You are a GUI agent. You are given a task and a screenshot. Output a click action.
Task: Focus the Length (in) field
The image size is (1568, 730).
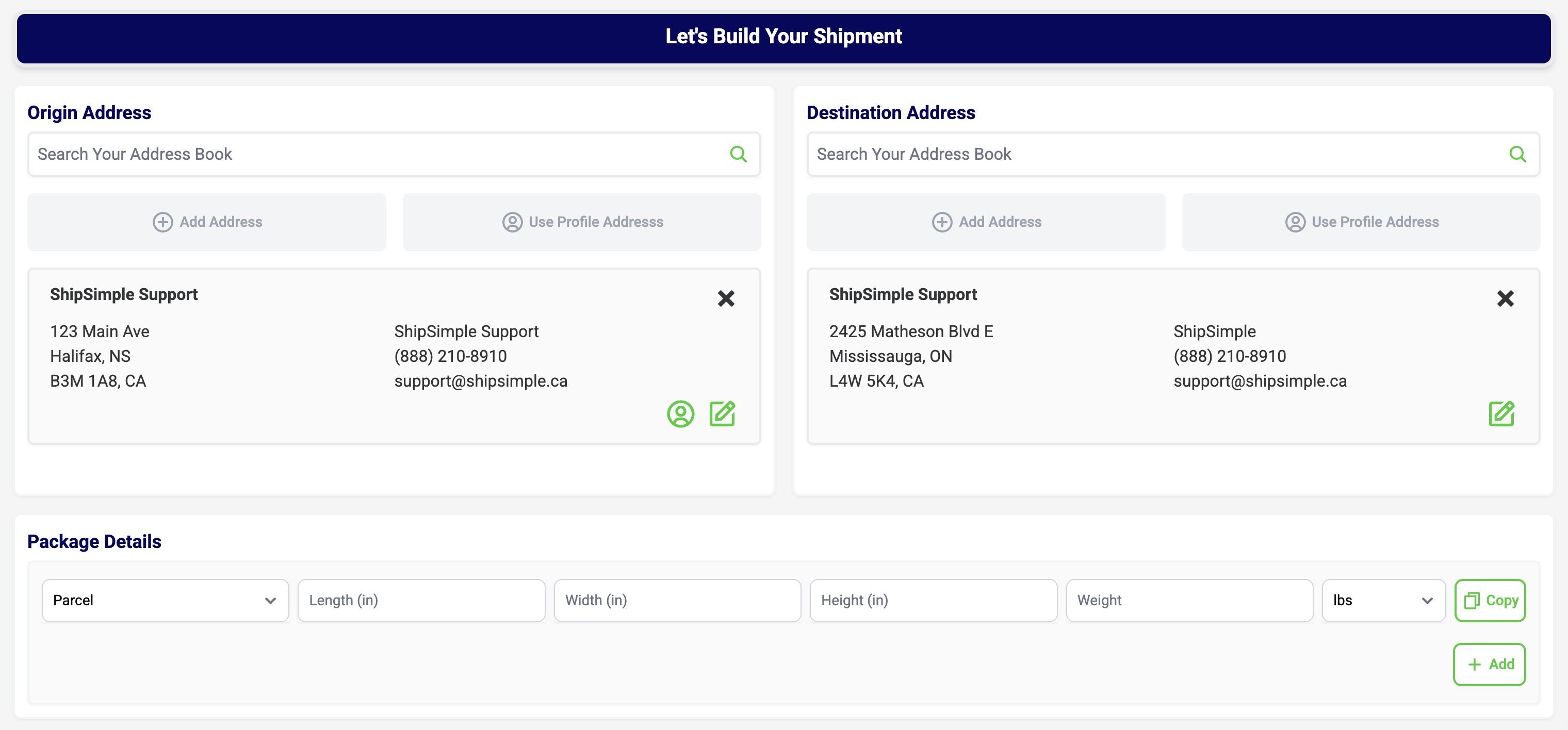[x=421, y=601]
